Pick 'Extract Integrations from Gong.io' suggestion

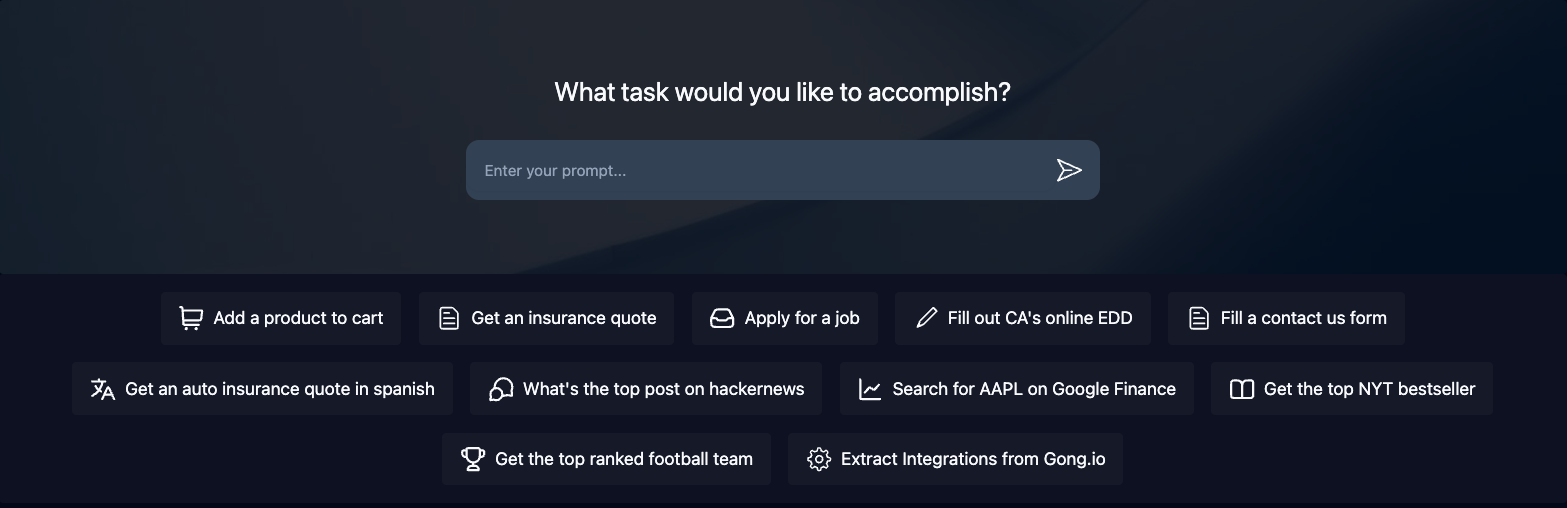coord(973,459)
